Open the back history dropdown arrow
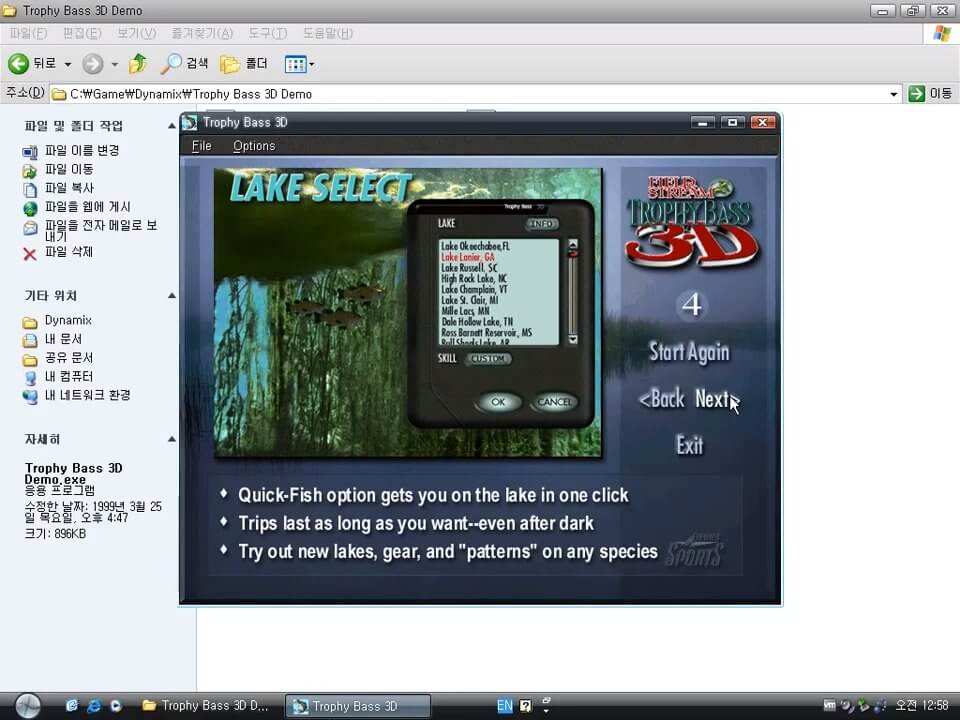 68,64
